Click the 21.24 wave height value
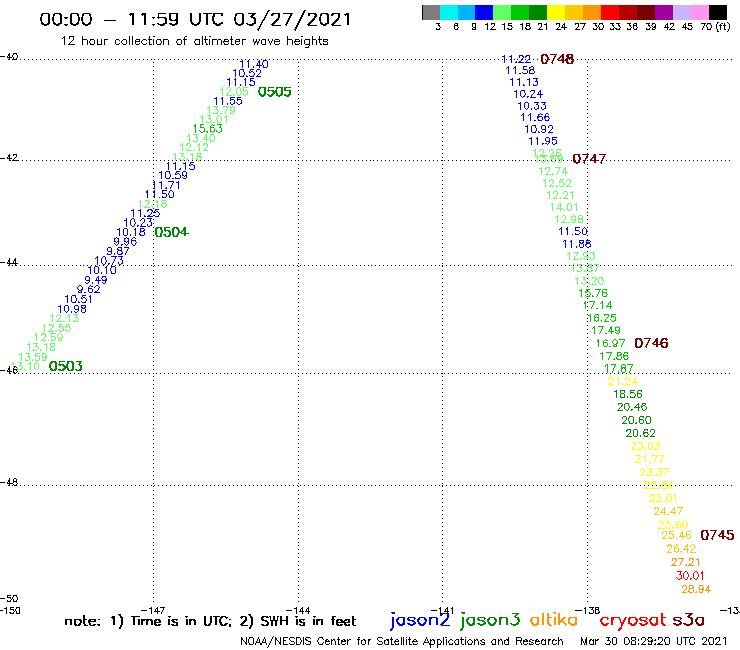Viewport: 740px width, 650px height. [622, 381]
